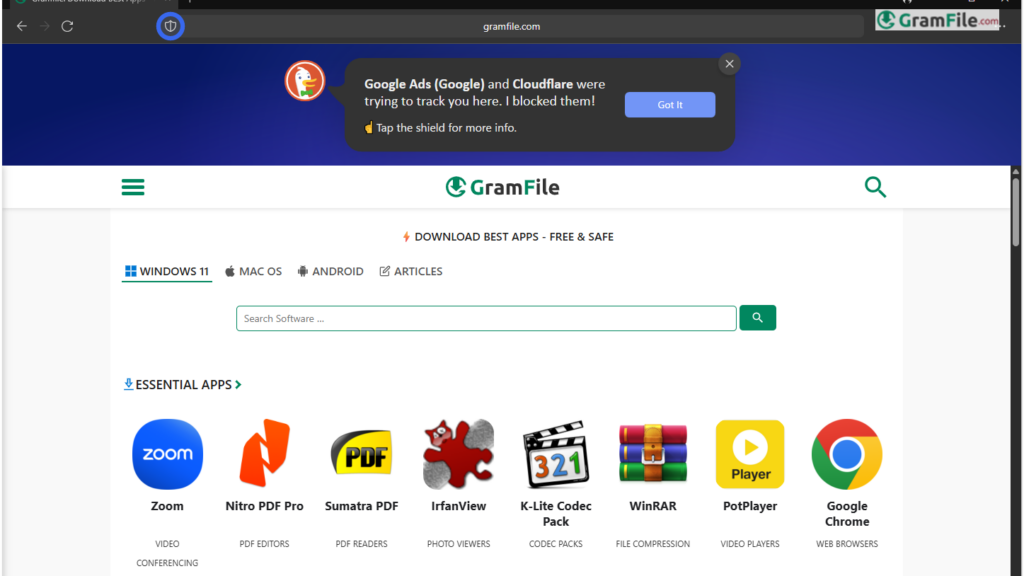
Task: Open the Video Conferencing category
Action: point(167,553)
